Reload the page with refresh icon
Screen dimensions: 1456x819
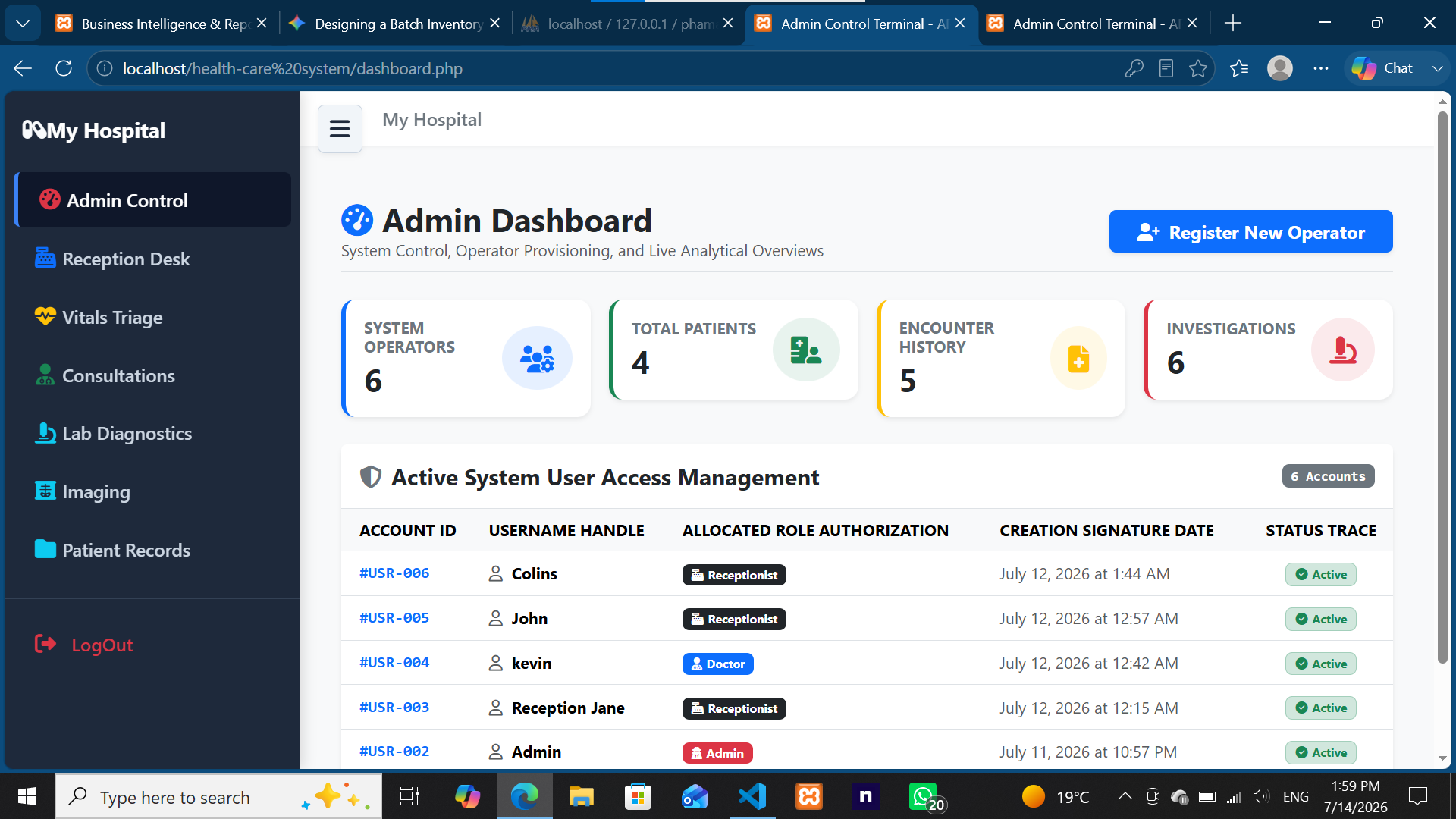(x=64, y=69)
